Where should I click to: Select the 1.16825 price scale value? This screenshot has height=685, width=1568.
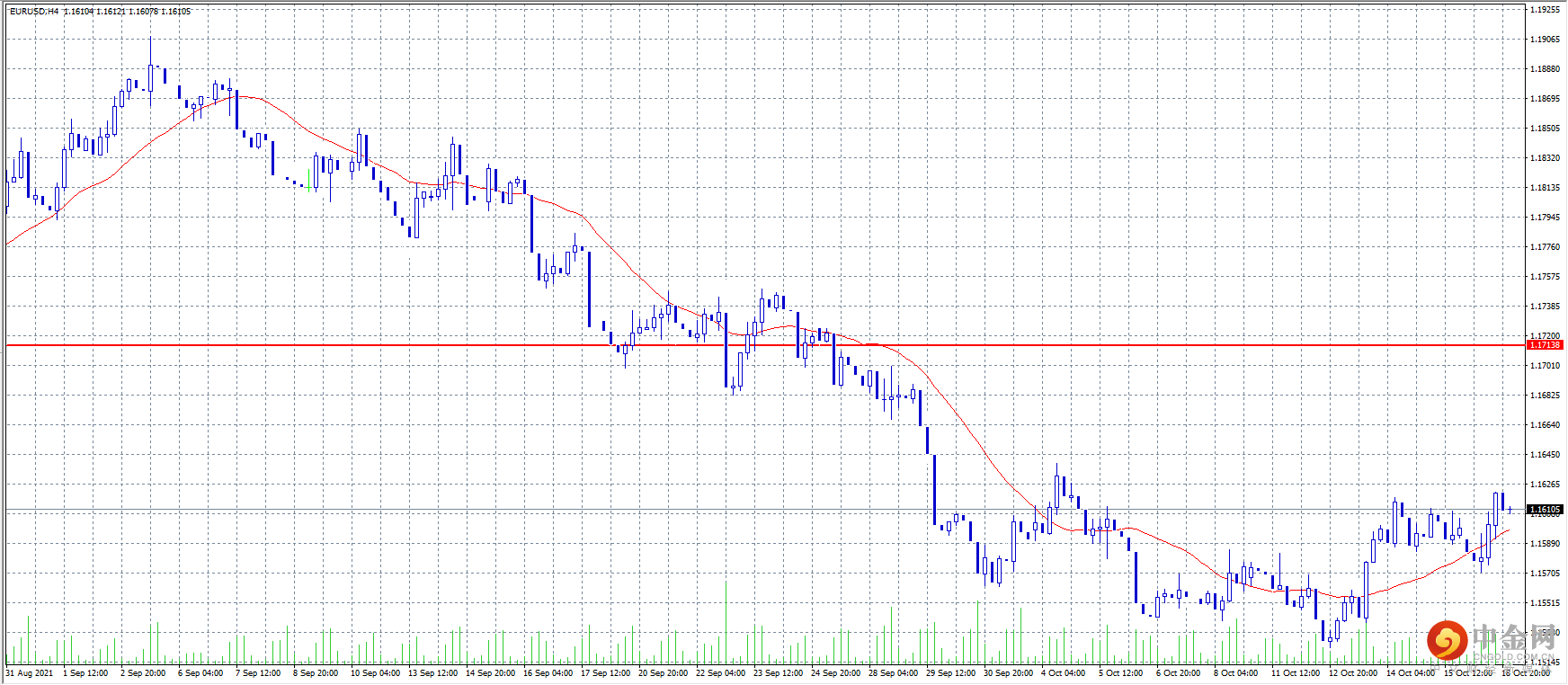(1546, 396)
